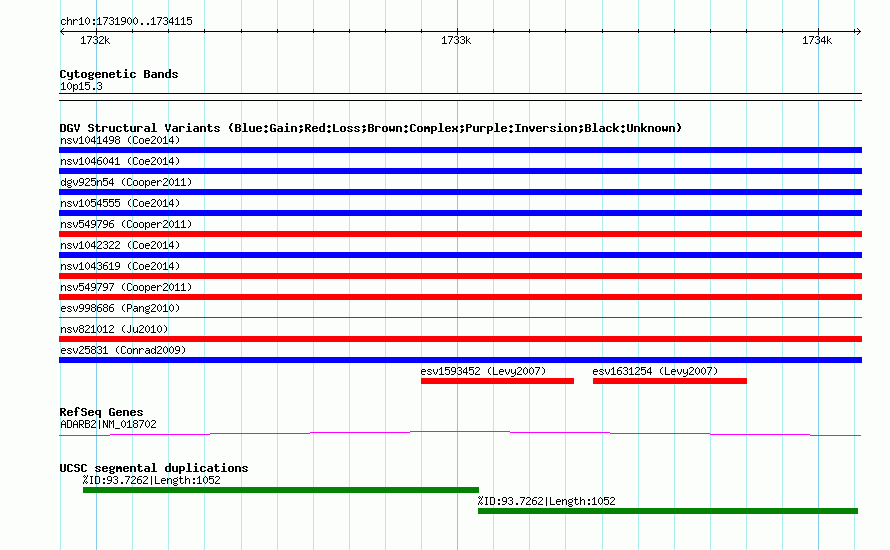Screen dimensions: 890x550
Task: Click red bar for nsv1043619 variant
Action: pos(460,276)
